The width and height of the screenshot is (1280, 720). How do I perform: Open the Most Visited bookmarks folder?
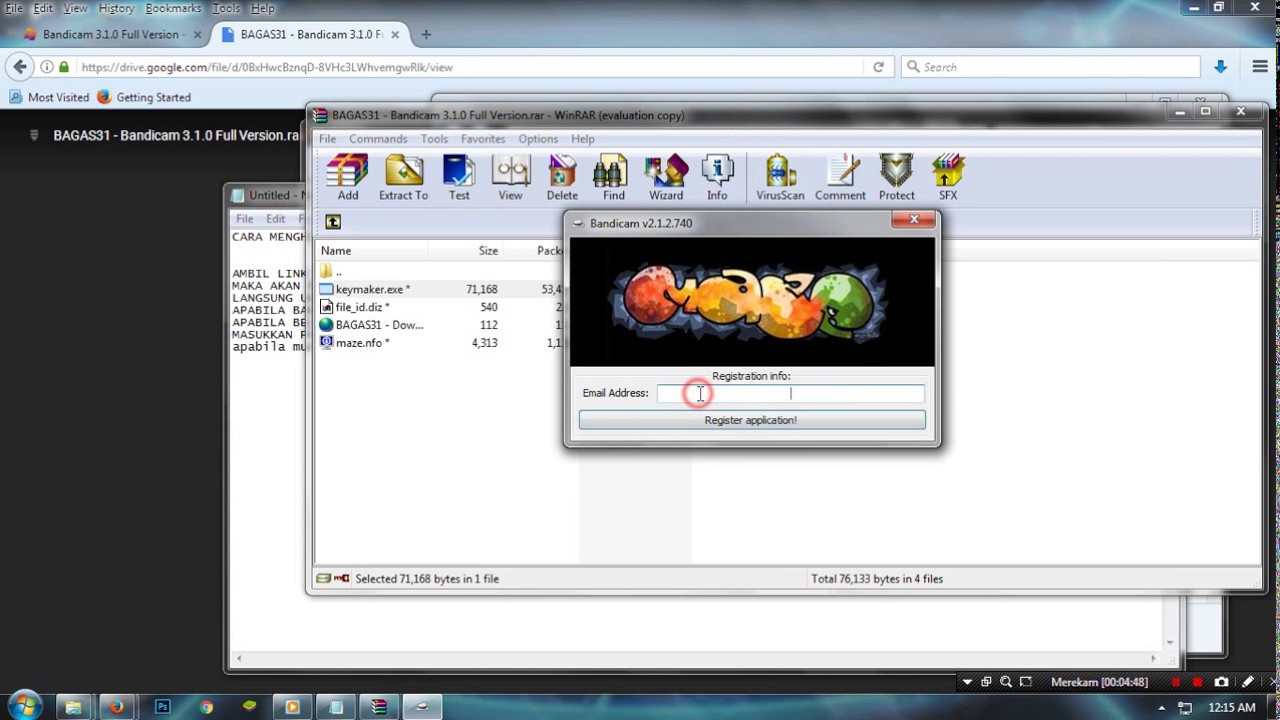click(50, 97)
